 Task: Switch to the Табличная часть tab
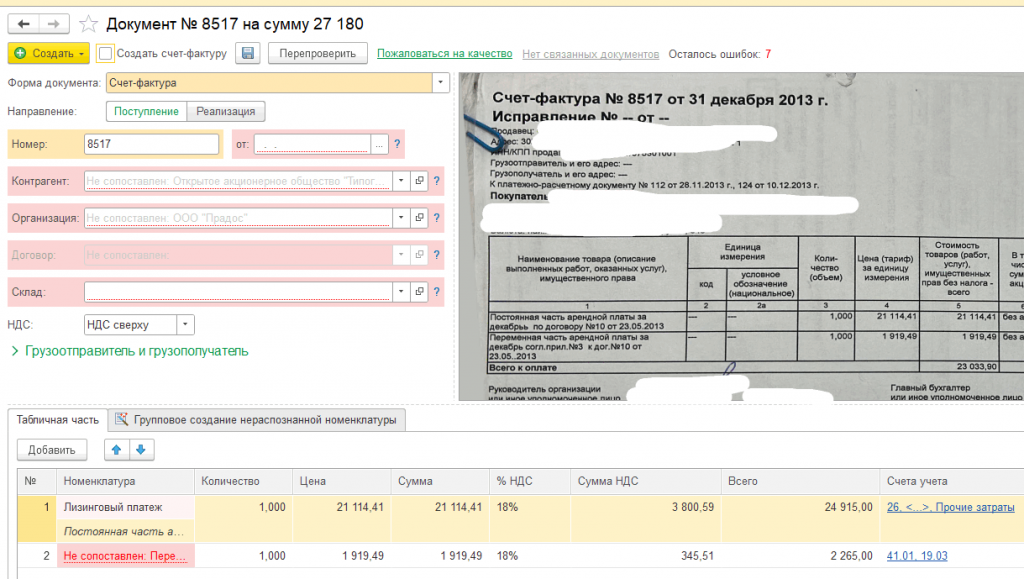click(x=57, y=420)
